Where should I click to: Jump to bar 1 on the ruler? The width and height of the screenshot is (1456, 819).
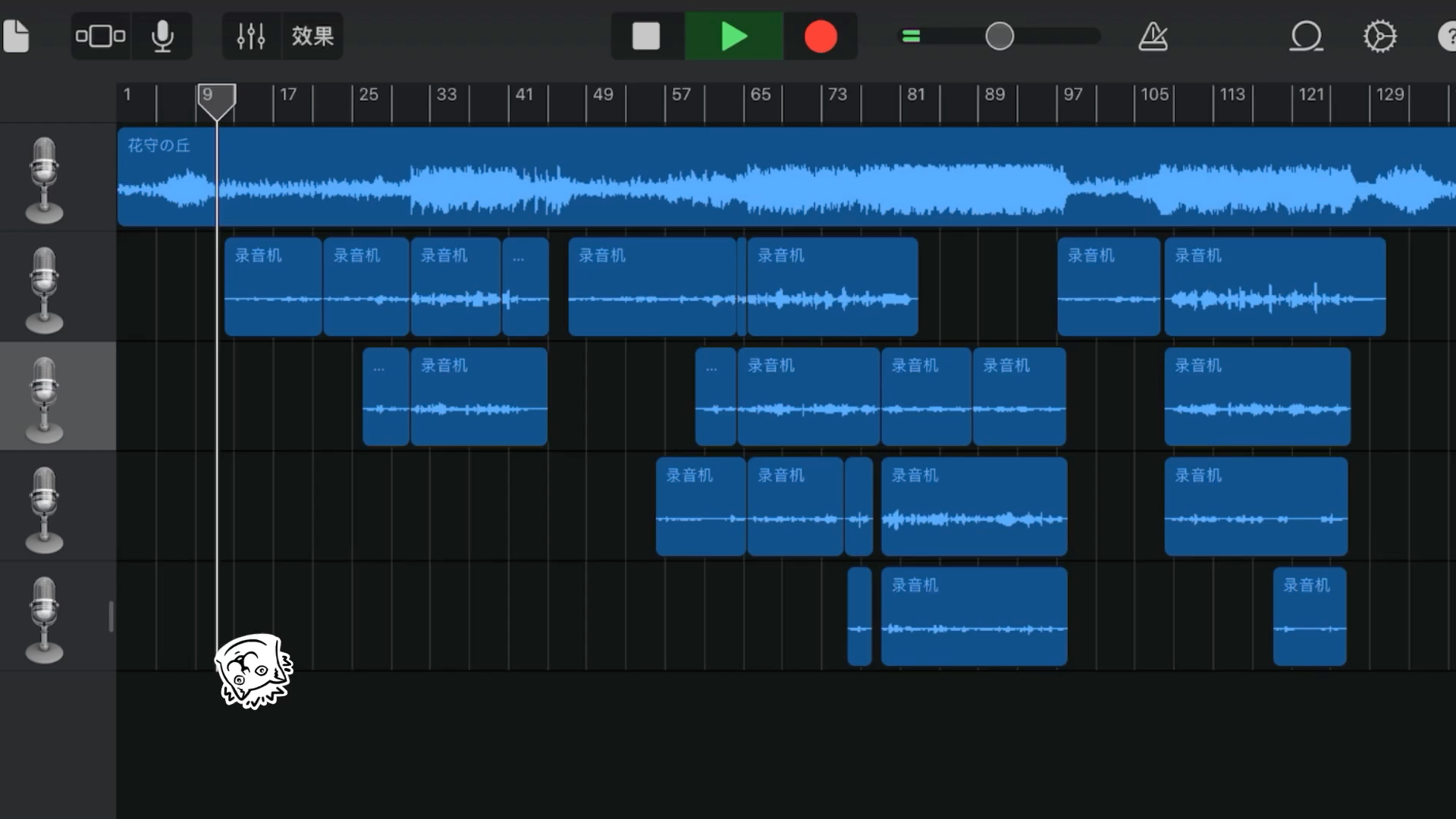[127, 95]
